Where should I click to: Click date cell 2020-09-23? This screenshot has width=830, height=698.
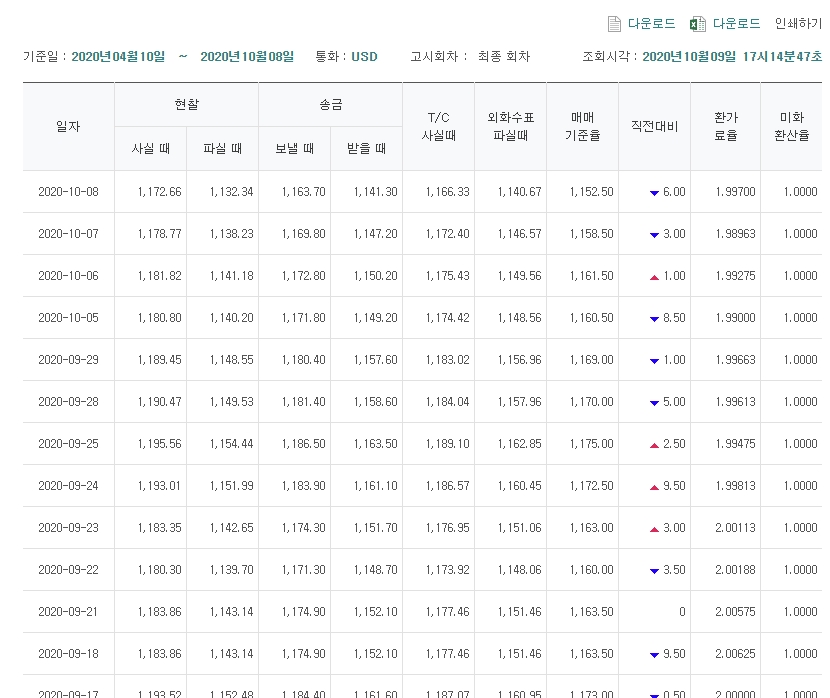click(x=68, y=528)
